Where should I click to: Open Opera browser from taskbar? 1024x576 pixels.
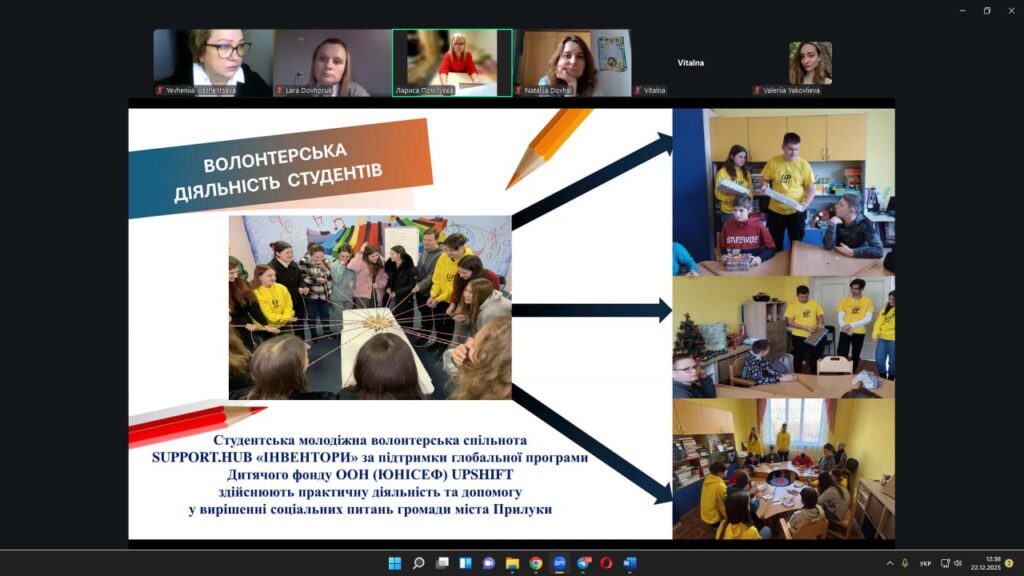pyautogui.click(x=606, y=563)
